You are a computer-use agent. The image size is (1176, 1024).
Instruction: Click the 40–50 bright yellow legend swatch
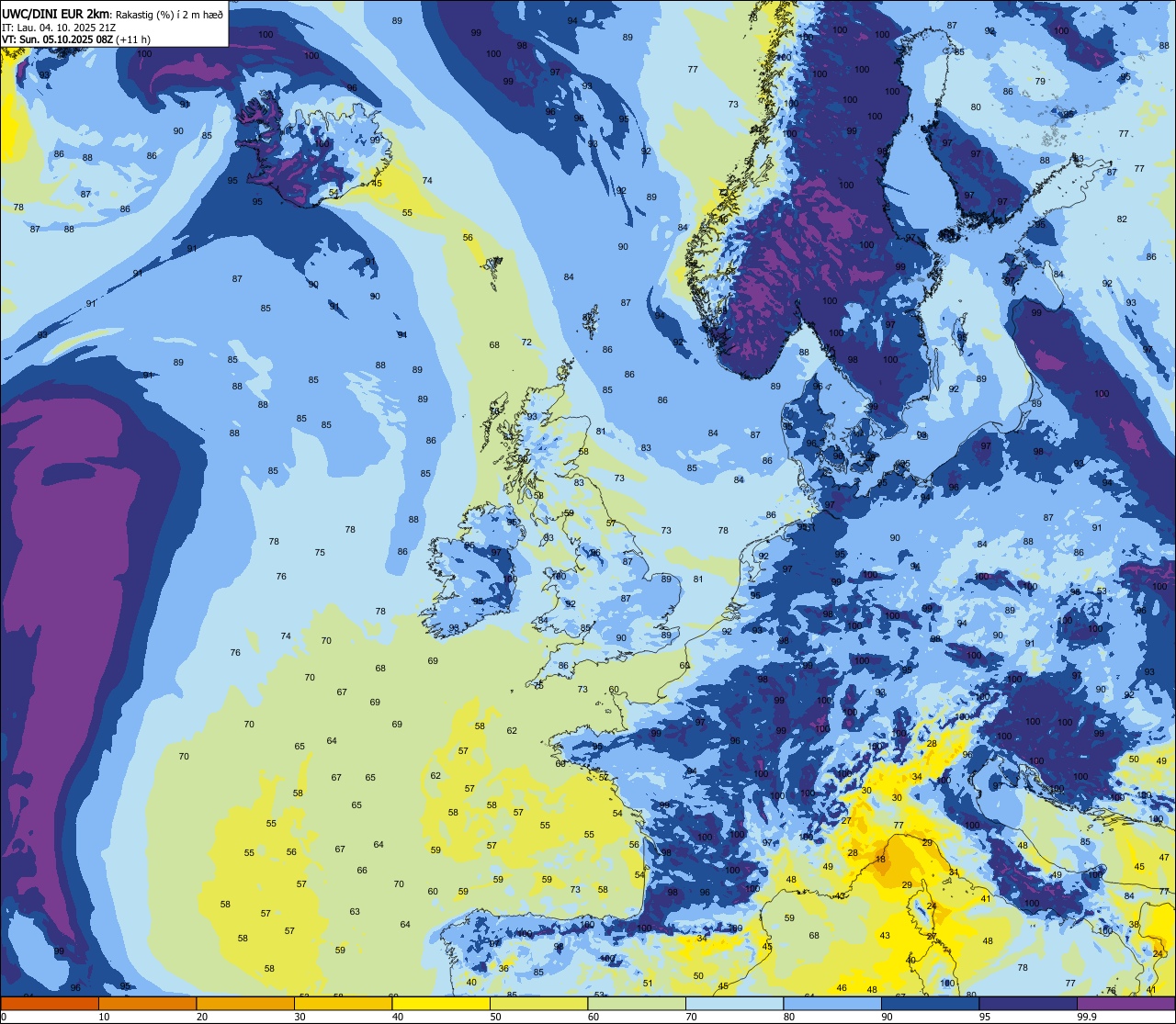coord(441,1003)
